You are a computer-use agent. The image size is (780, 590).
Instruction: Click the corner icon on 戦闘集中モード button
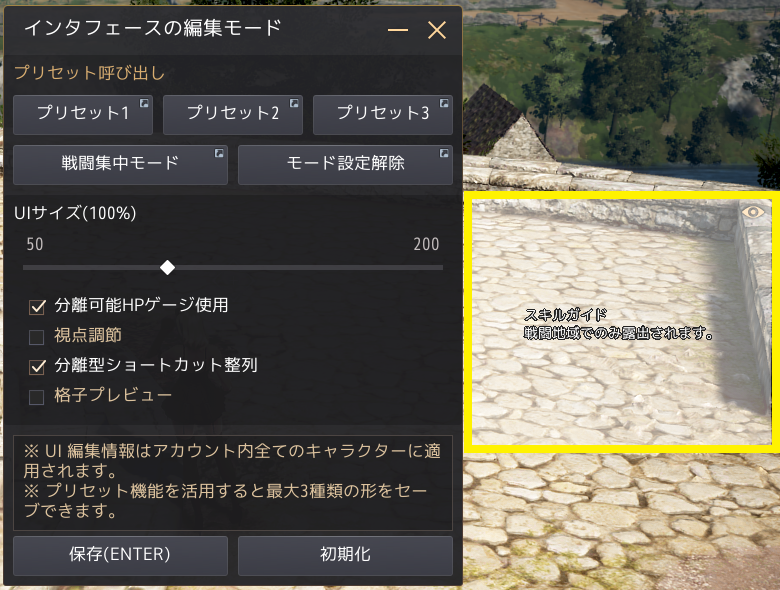pyautogui.click(x=219, y=153)
